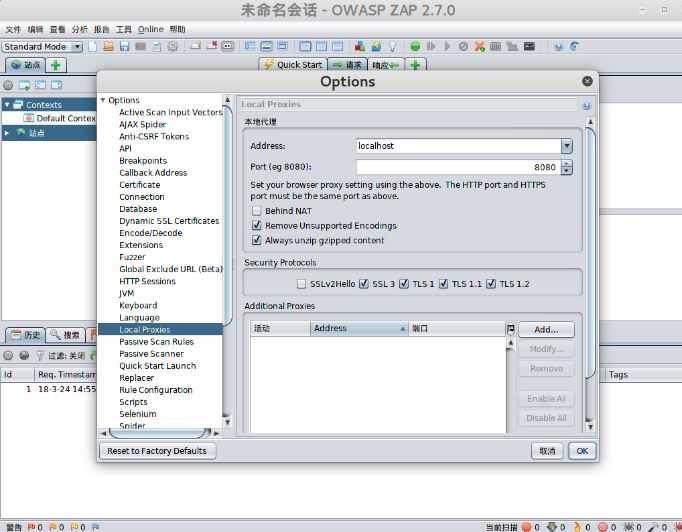Image resolution: width=682 pixels, height=532 pixels.
Task: Open the Online menu
Action: pos(150,29)
